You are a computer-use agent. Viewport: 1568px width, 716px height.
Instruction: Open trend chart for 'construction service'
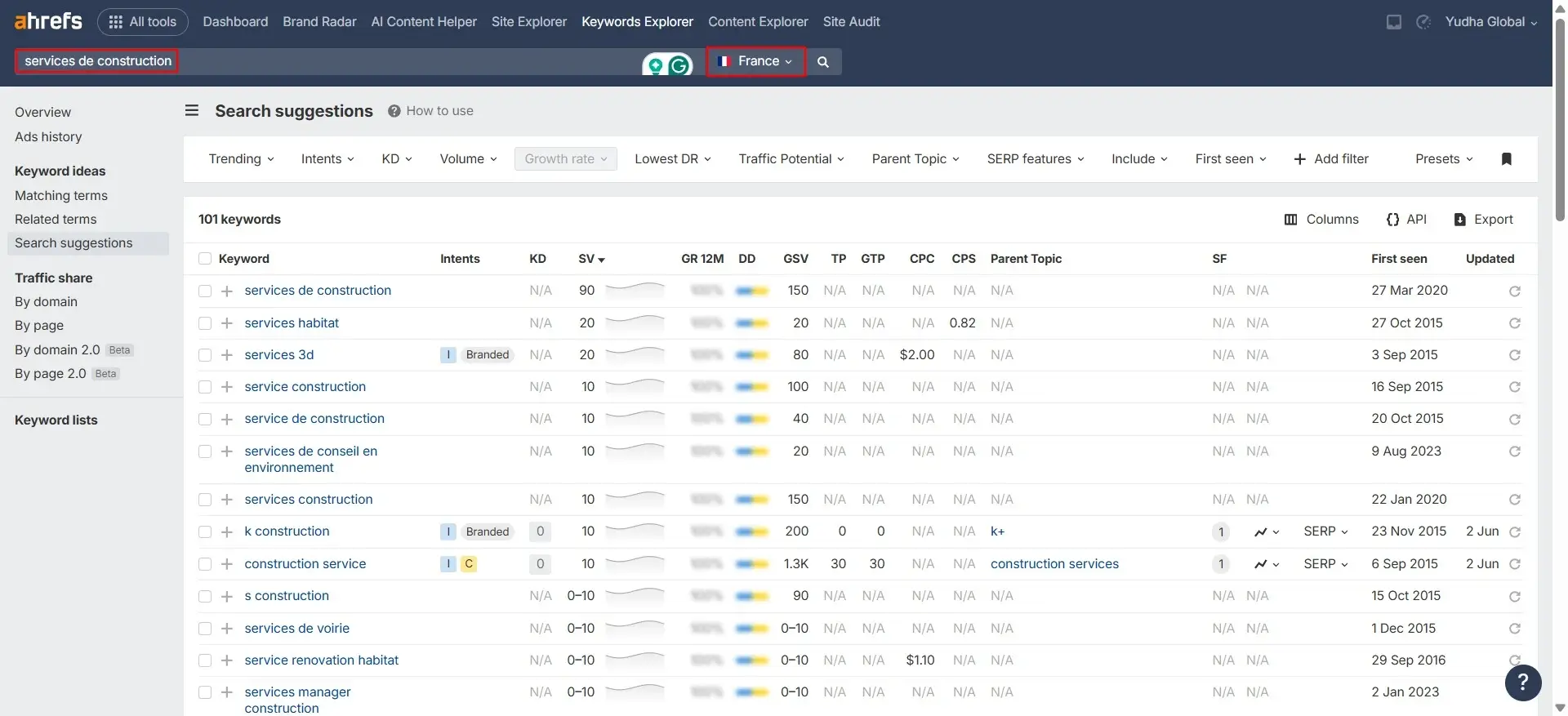tap(1267, 564)
